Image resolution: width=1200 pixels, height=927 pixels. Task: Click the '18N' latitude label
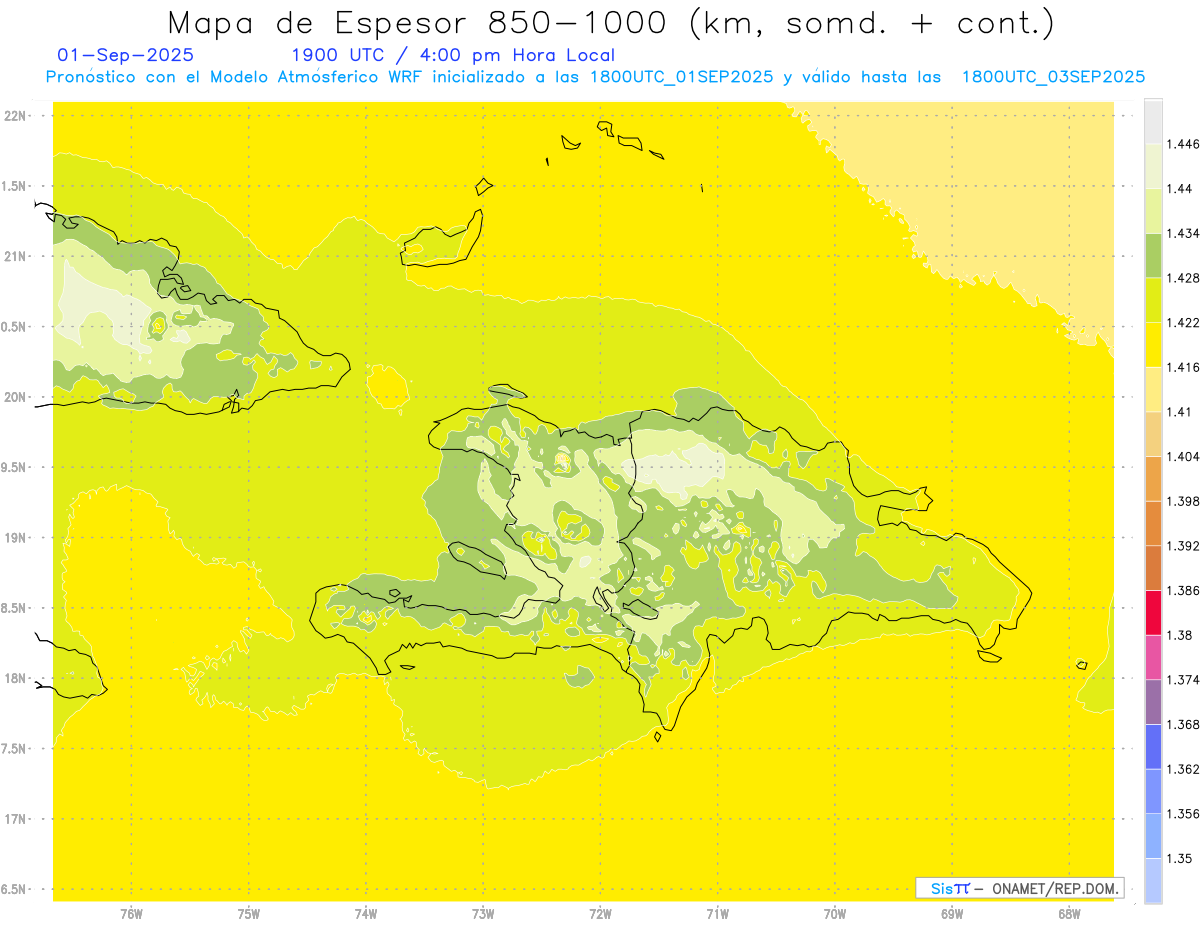pyautogui.click(x=14, y=678)
